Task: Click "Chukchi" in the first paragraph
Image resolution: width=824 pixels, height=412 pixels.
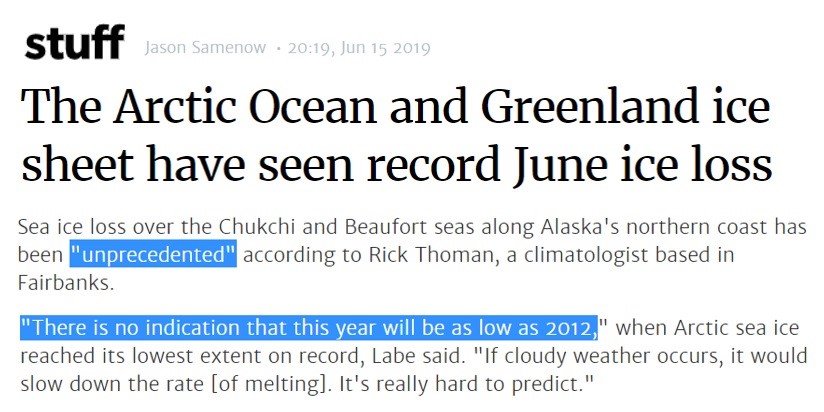Action: point(258,228)
